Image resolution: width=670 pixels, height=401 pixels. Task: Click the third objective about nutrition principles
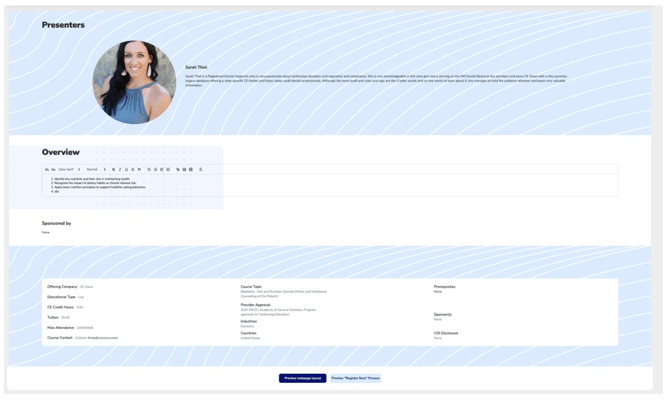[98, 187]
